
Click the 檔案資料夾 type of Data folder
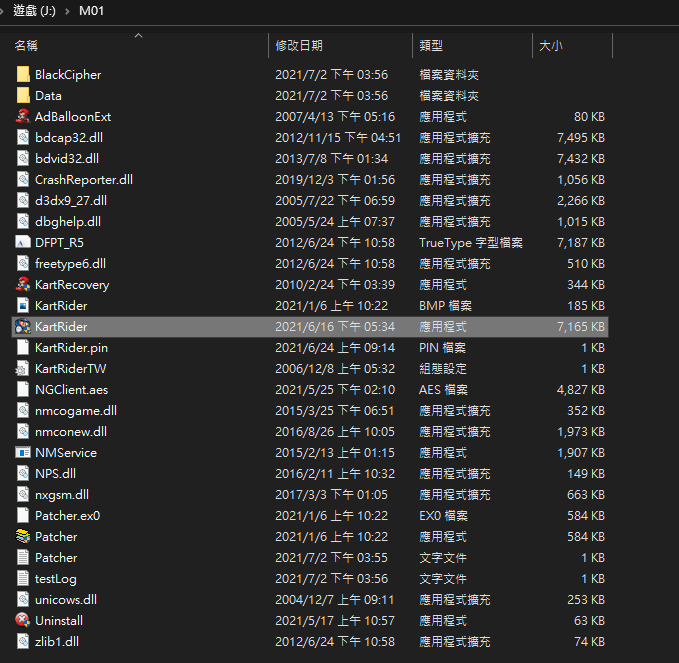(x=449, y=95)
